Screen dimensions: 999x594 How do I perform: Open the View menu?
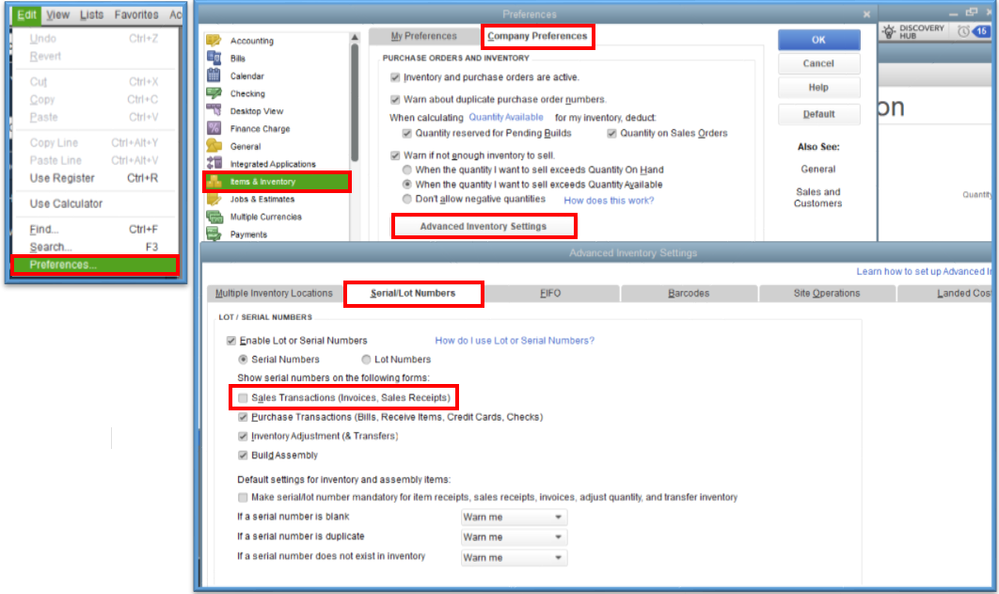pyautogui.click(x=58, y=15)
